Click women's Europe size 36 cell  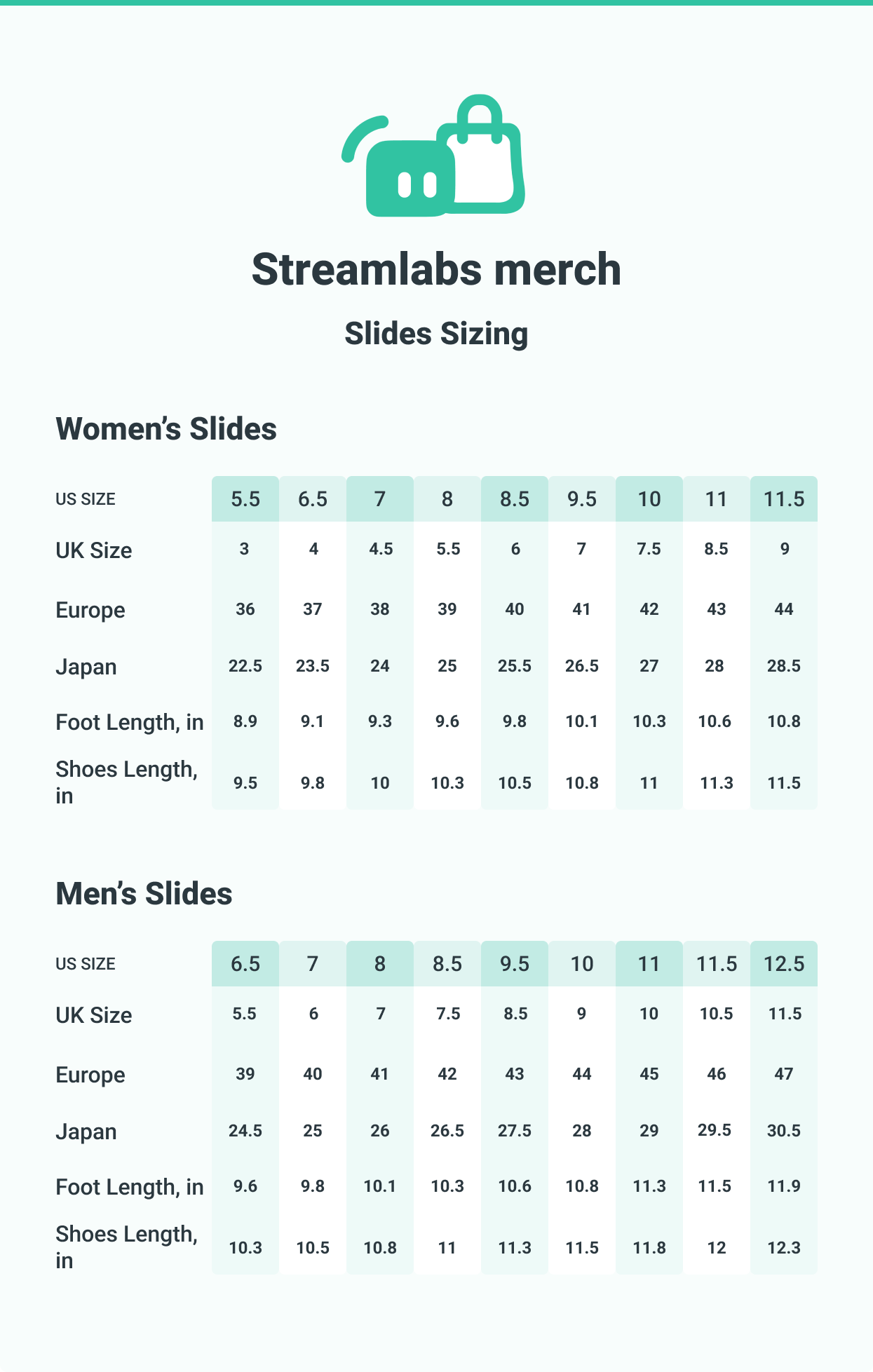[x=245, y=609]
